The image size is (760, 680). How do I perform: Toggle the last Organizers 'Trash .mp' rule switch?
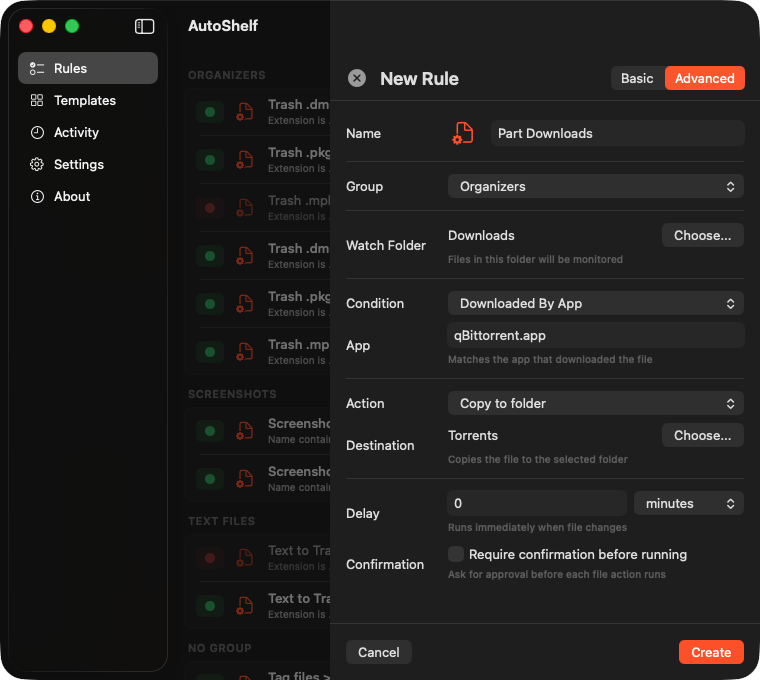pos(210,352)
